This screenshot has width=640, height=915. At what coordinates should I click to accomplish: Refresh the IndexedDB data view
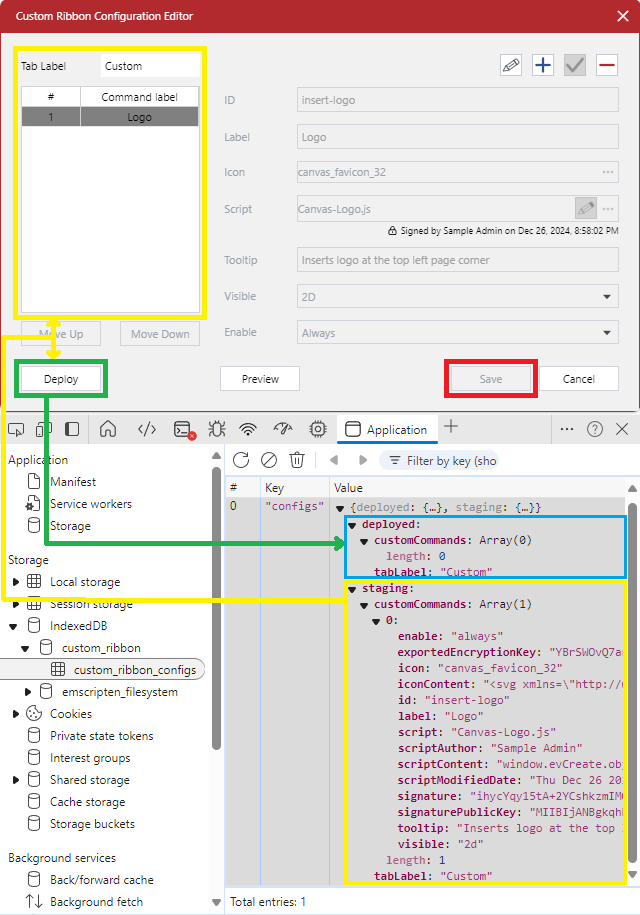241,460
